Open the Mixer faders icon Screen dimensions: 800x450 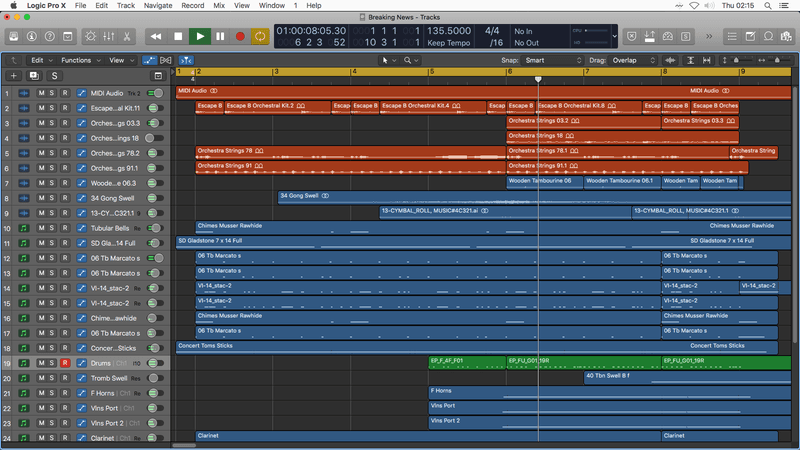tap(109, 36)
